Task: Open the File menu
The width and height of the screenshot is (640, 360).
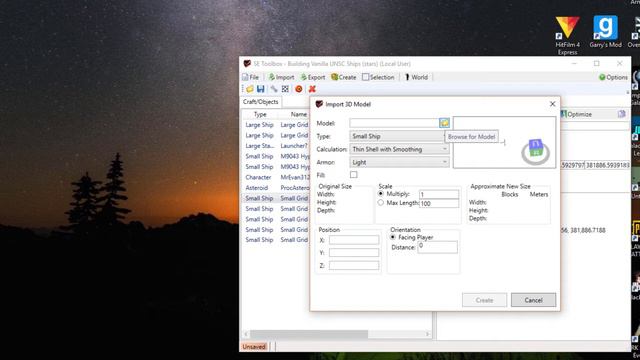Action: (x=251, y=77)
